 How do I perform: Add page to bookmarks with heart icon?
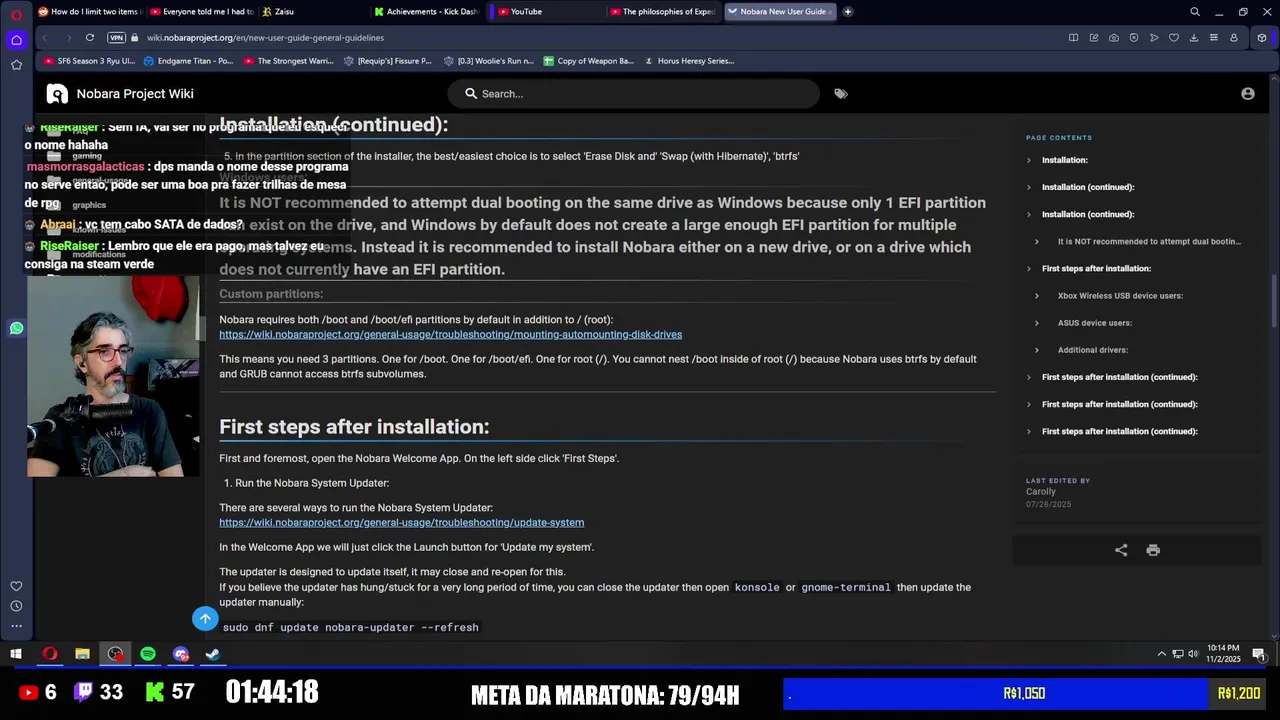[1173, 38]
